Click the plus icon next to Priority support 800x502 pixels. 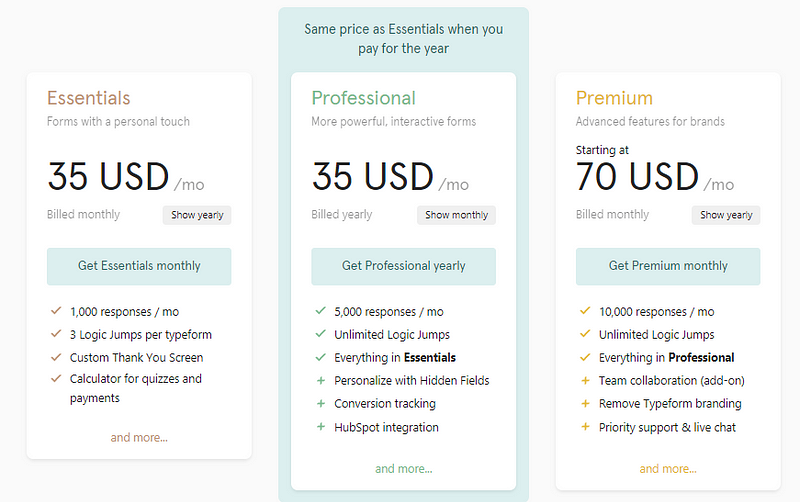pyautogui.click(x=584, y=427)
